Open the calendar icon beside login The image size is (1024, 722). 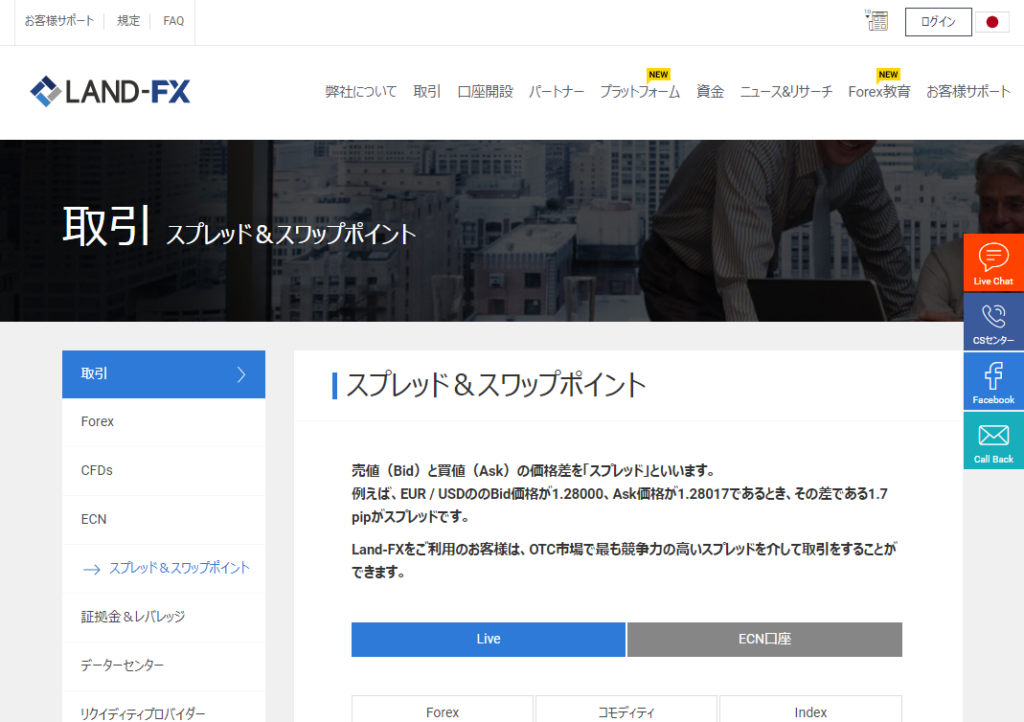[x=876, y=21]
